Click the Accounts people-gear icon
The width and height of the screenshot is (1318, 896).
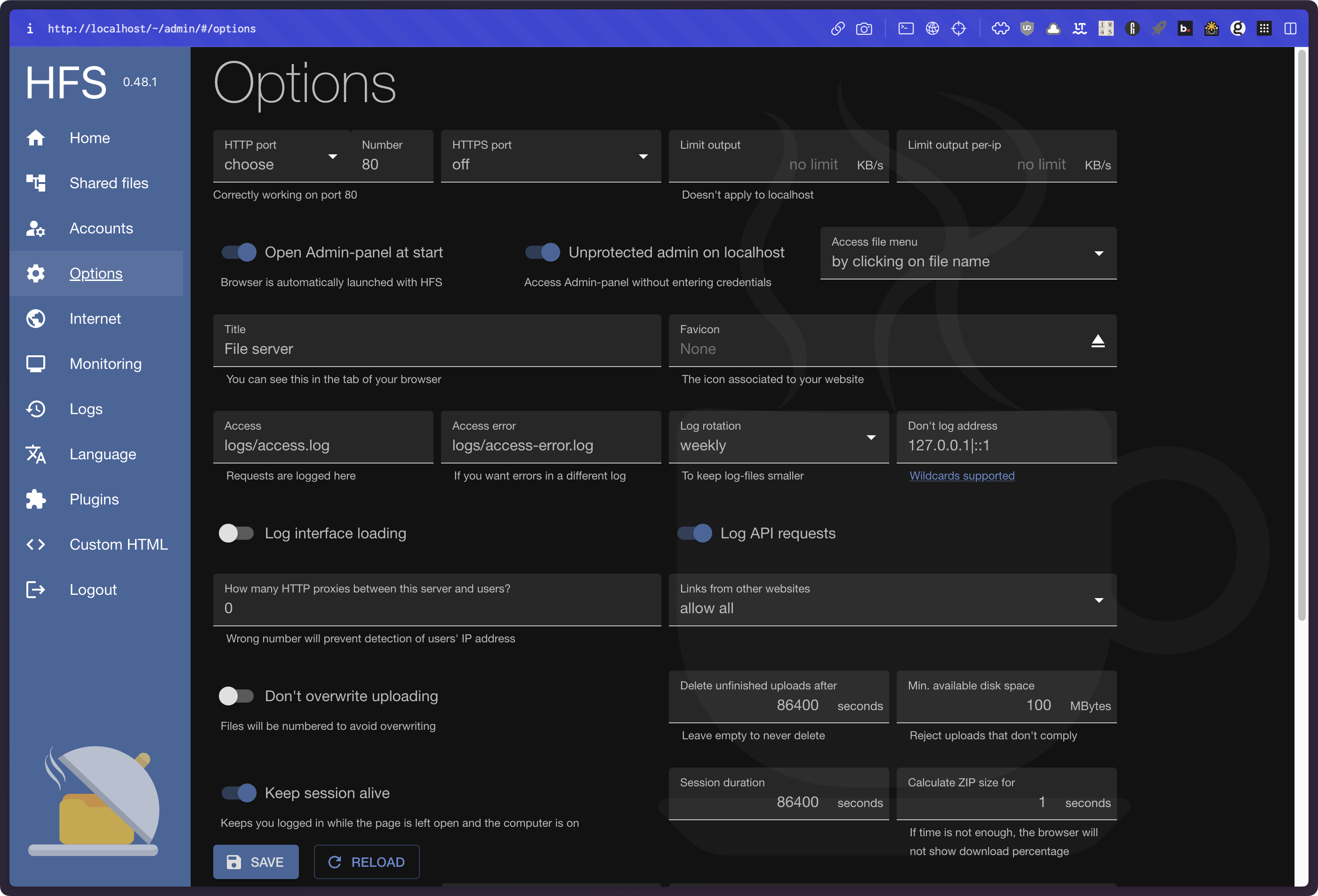coord(36,229)
